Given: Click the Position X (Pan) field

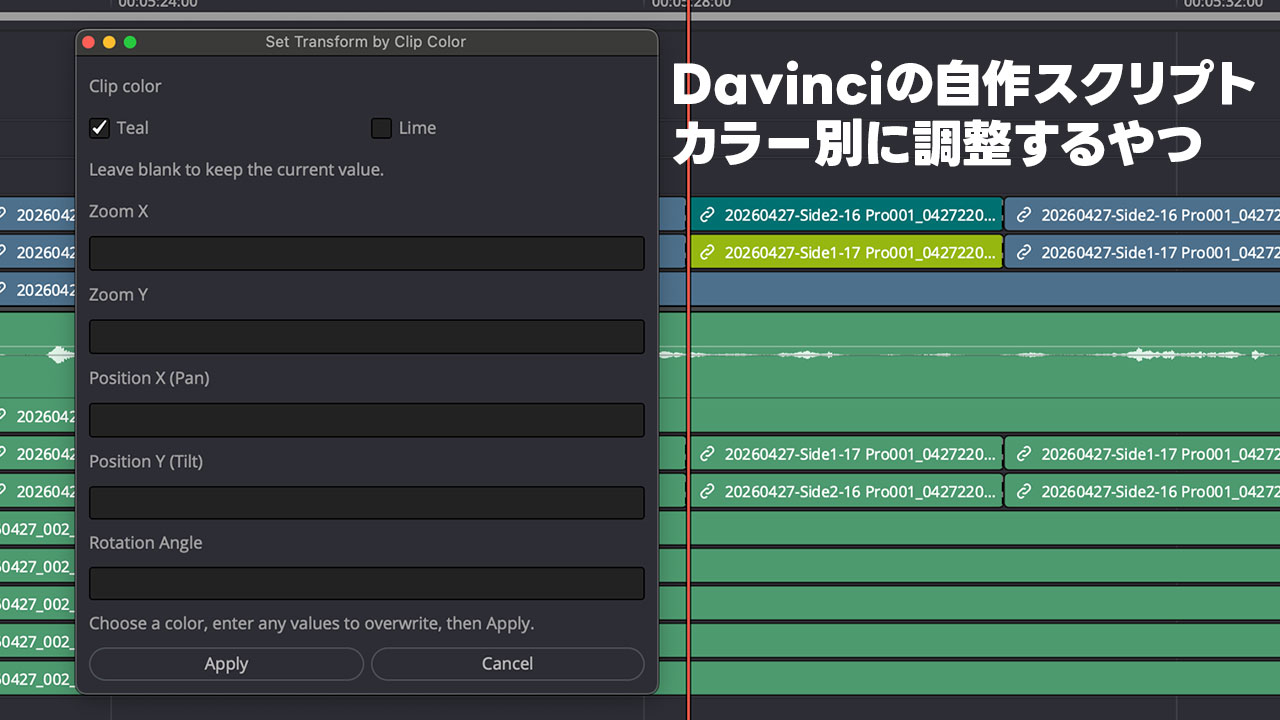Looking at the screenshot, I should point(367,420).
